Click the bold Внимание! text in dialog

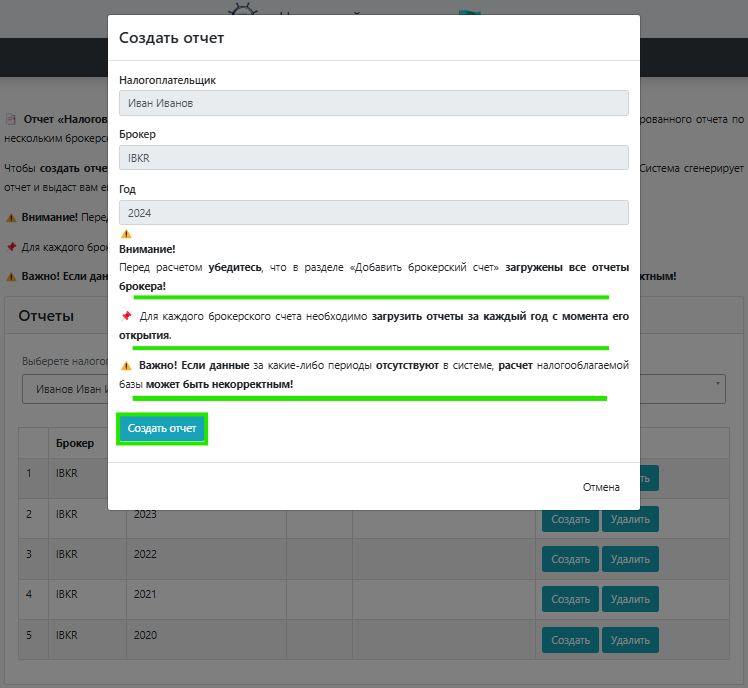(147, 249)
